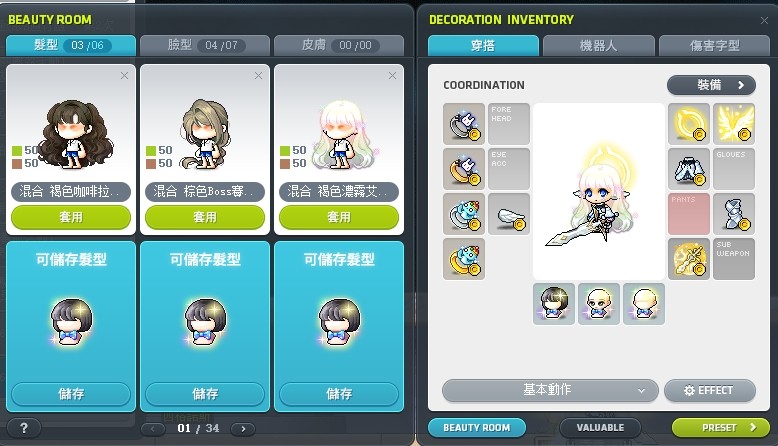Screen dimensions: 778x446
Task: Select the hair coupon slot below character preview
Action: 554,304
